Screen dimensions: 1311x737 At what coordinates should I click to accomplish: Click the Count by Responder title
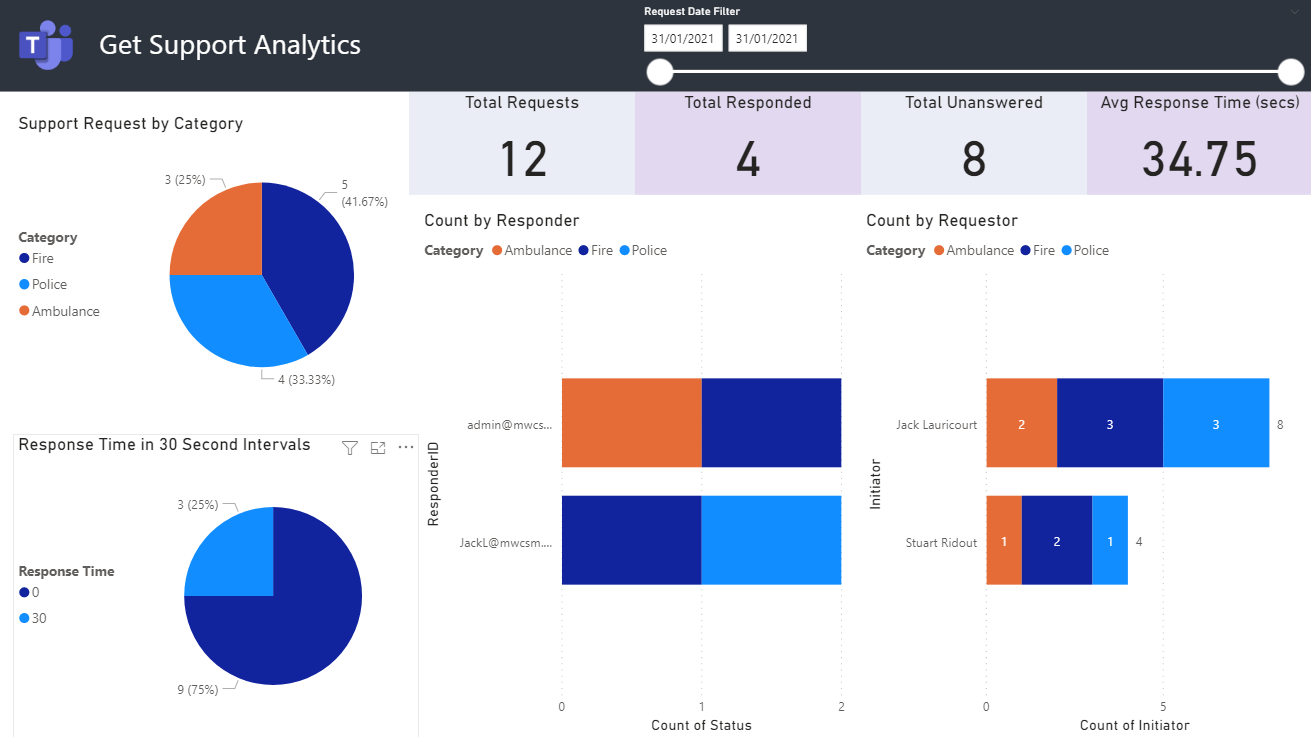(502, 220)
